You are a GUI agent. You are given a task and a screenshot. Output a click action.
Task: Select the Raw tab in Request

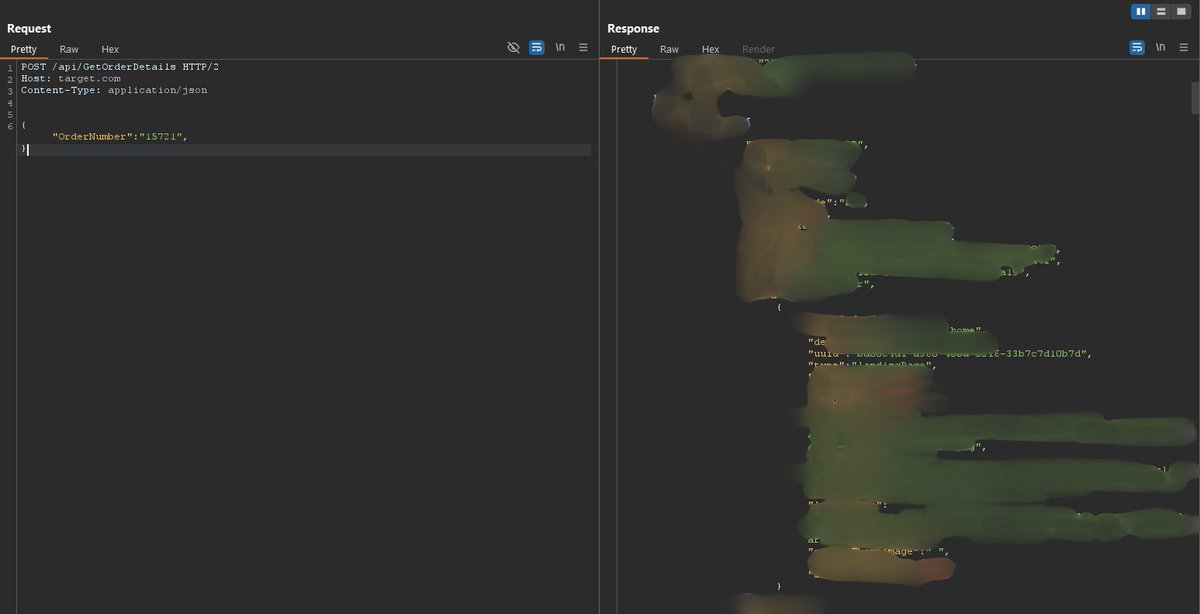[x=69, y=49]
